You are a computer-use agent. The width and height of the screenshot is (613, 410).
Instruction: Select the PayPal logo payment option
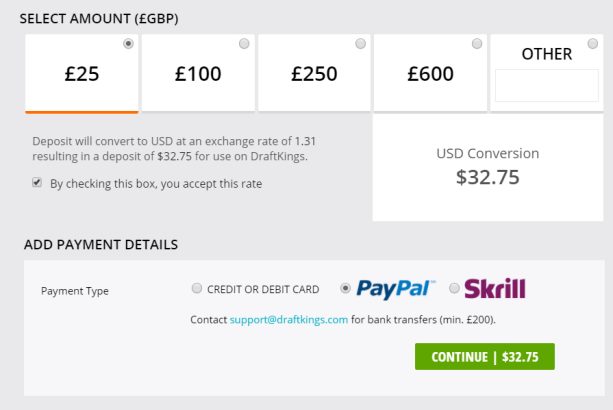tap(395, 289)
